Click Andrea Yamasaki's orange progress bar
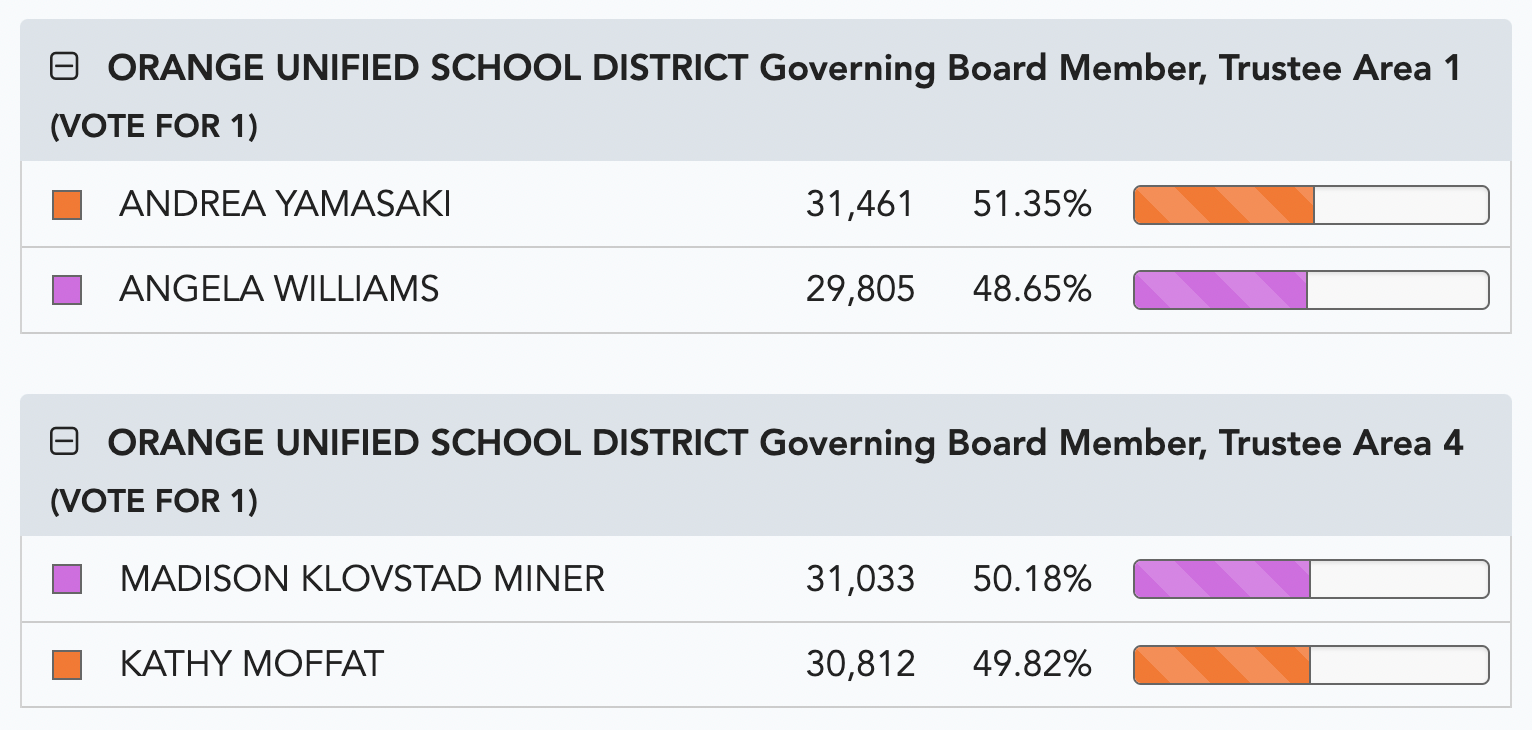The image size is (1532, 730). click(1311, 205)
